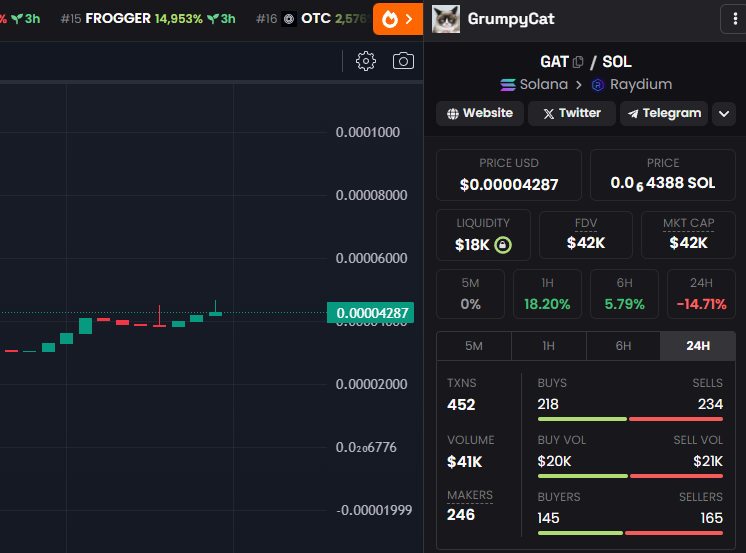This screenshot has height=553, width=746.
Task: Click the MAKERS value 246
Action: (461, 515)
